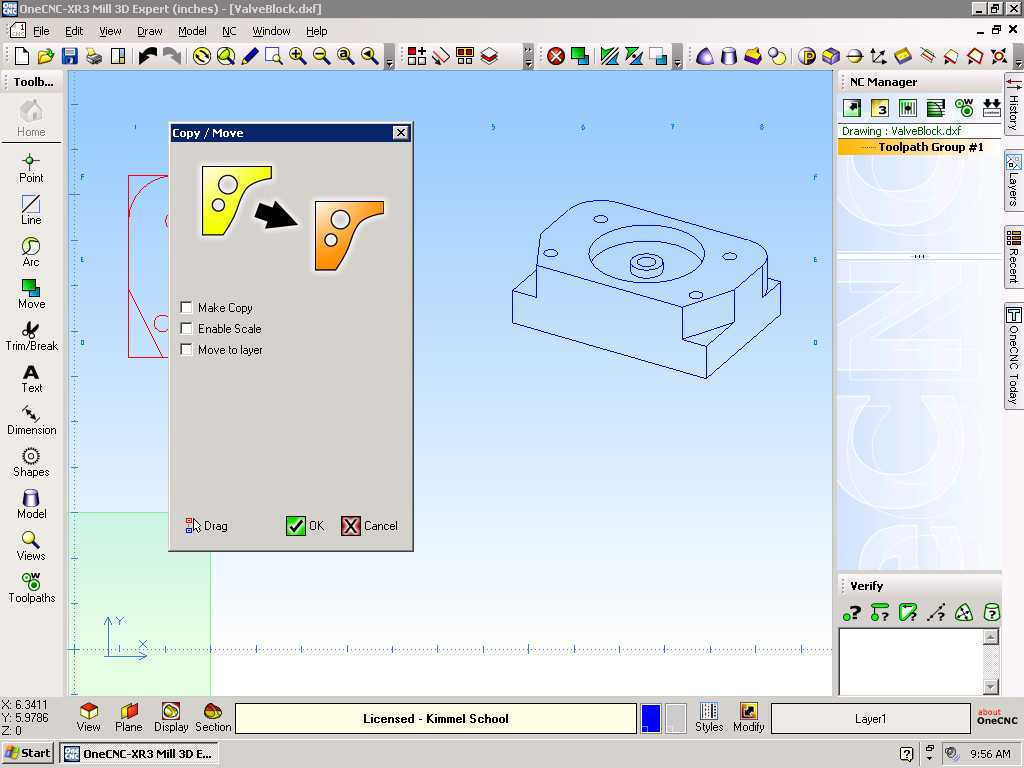Click the Move tool in the toolbox
The width and height of the screenshot is (1024, 768).
pos(31,294)
